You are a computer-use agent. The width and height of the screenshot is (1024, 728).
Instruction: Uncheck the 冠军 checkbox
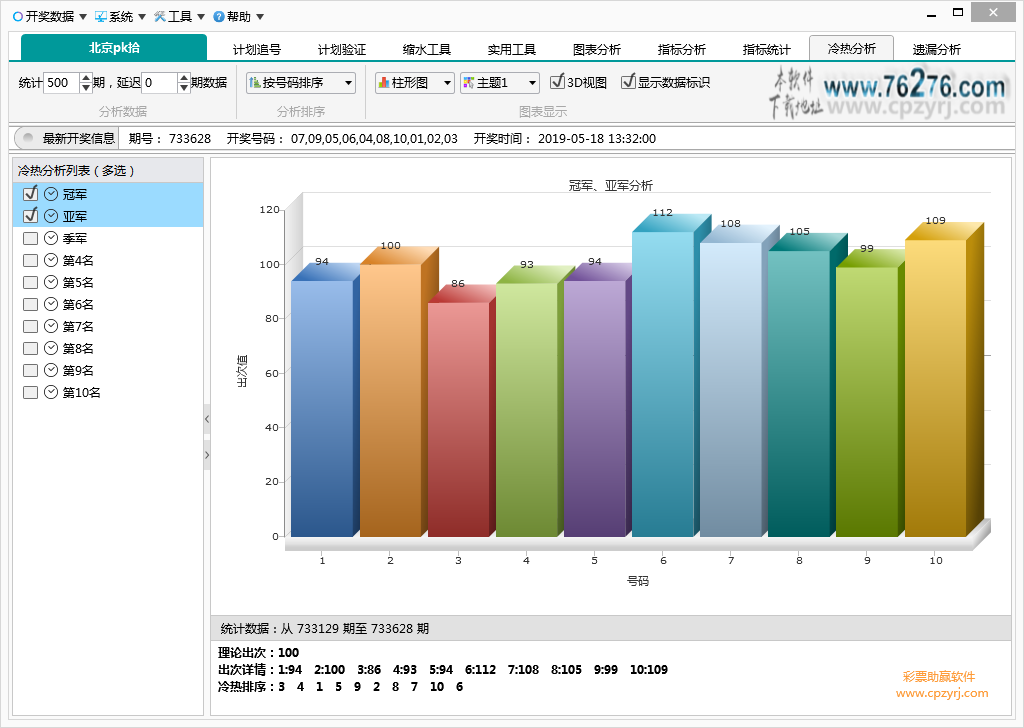(30, 194)
